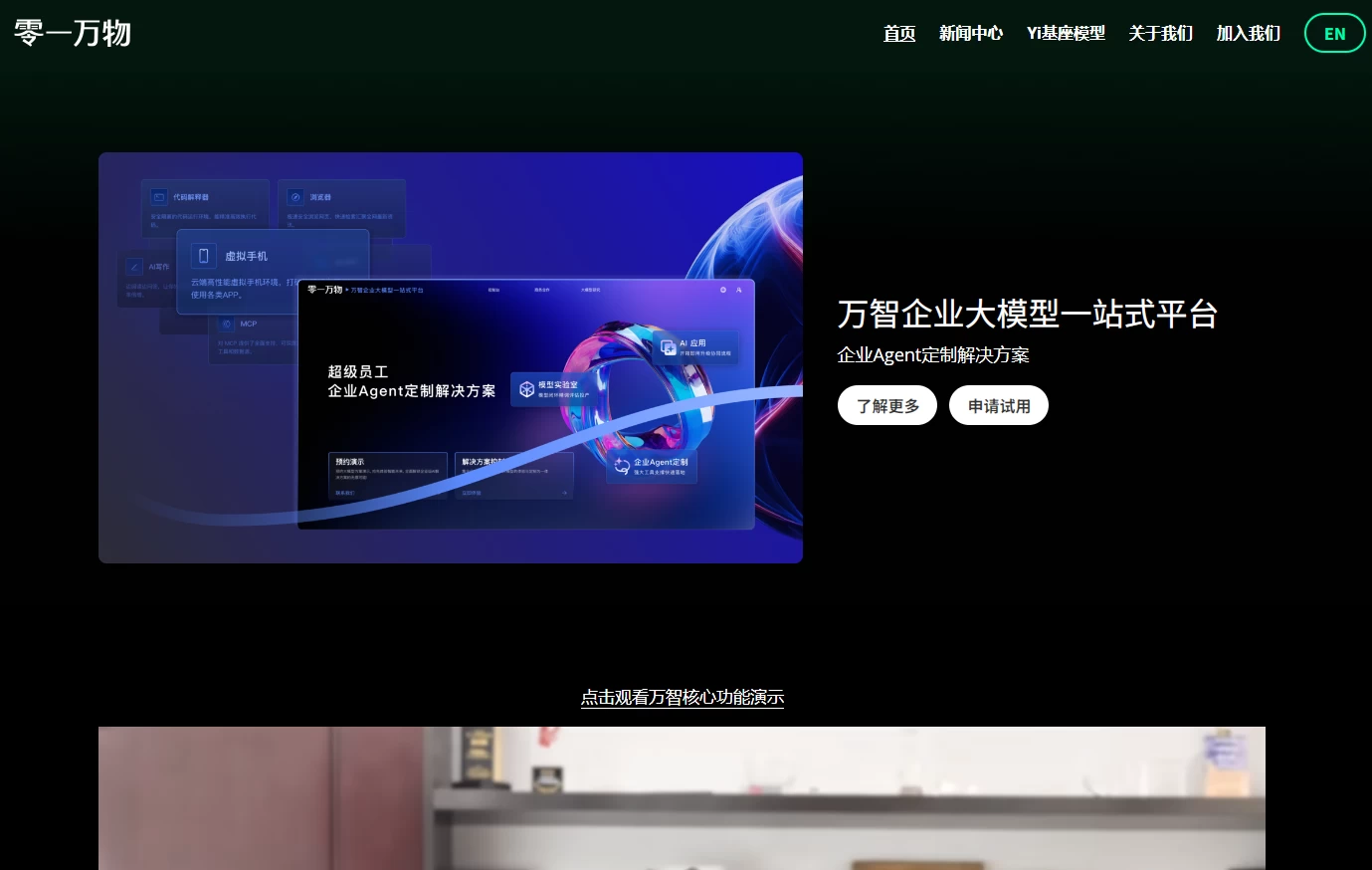Open the 关于我们 page link
Image resolution: width=1372 pixels, height=870 pixels.
tap(1160, 33)
